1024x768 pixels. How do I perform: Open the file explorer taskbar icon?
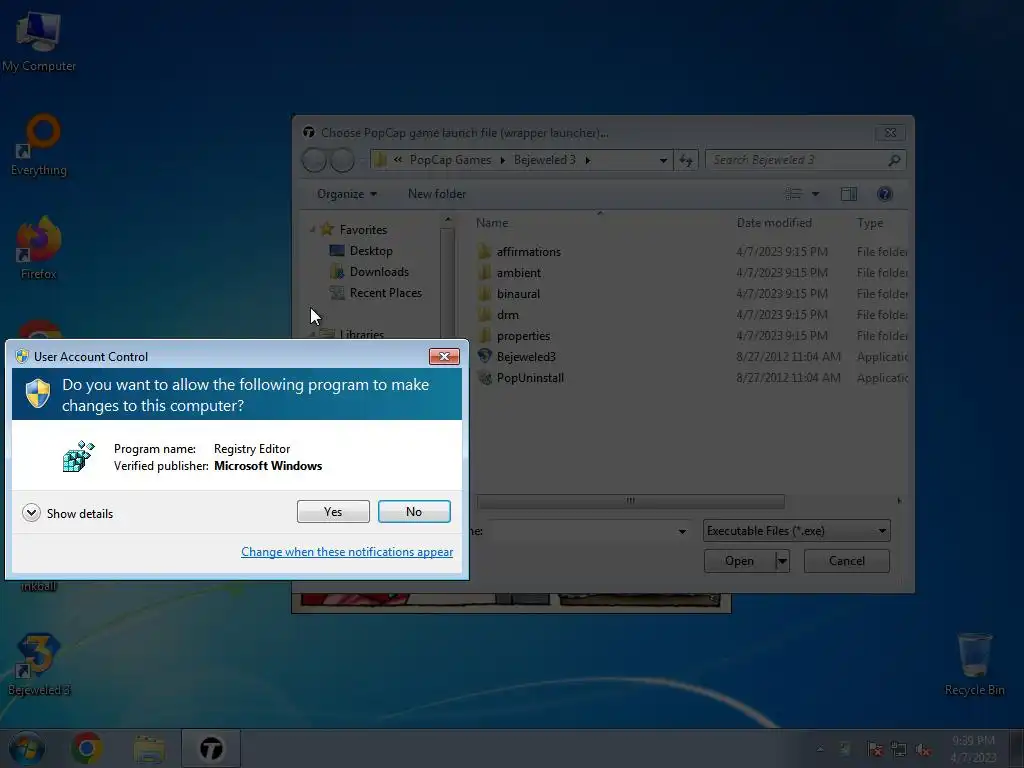149,748
